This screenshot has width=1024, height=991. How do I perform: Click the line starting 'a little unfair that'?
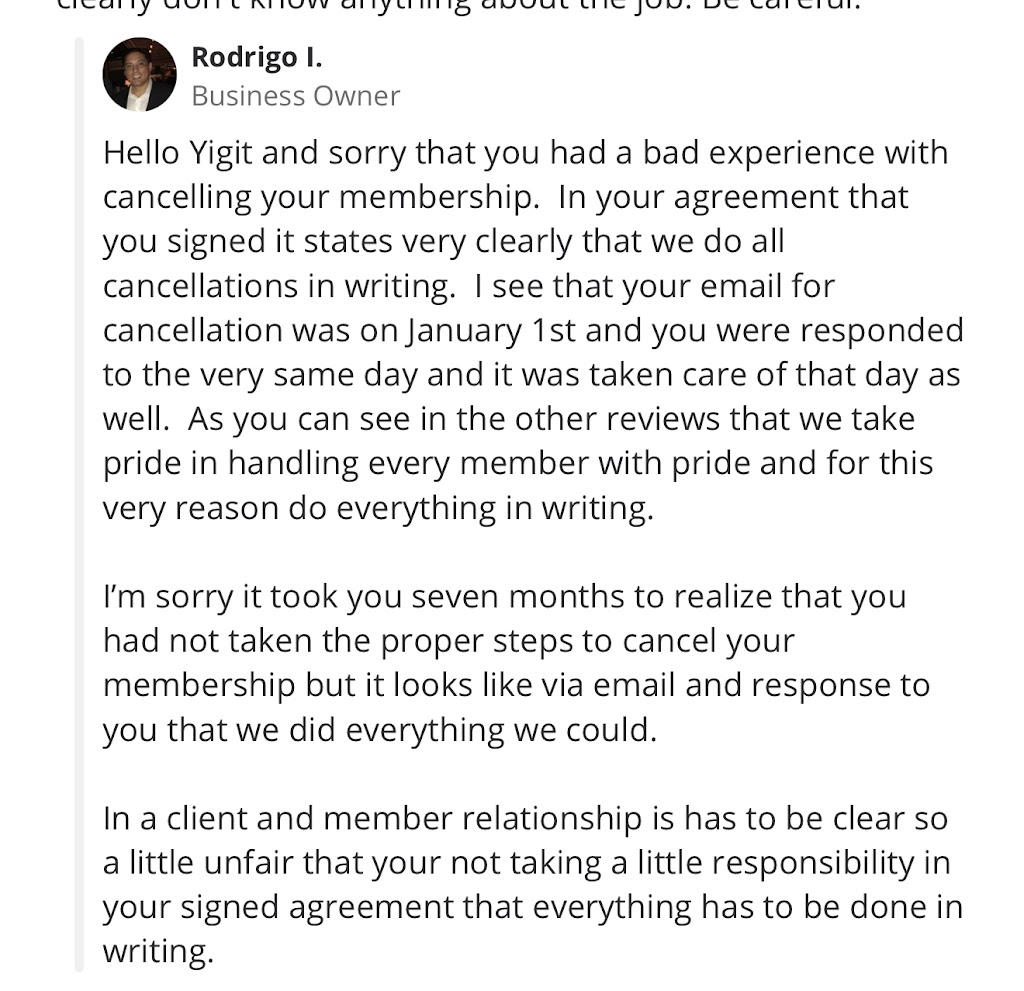click(x=526, y=863)
